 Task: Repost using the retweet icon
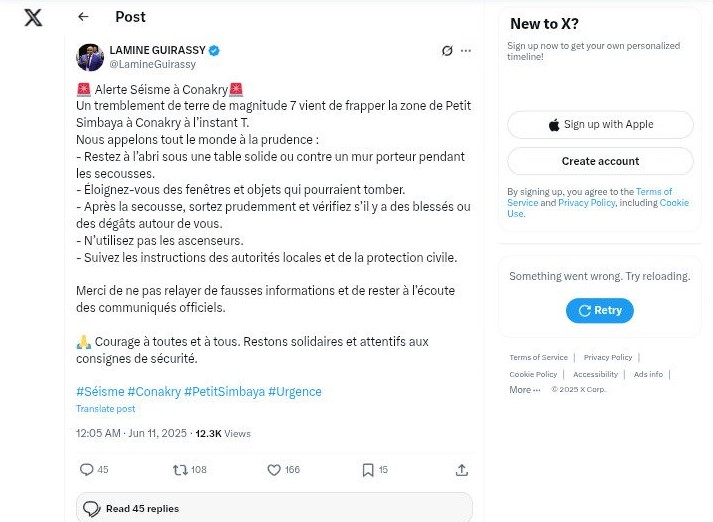click(x=180, y=470)
